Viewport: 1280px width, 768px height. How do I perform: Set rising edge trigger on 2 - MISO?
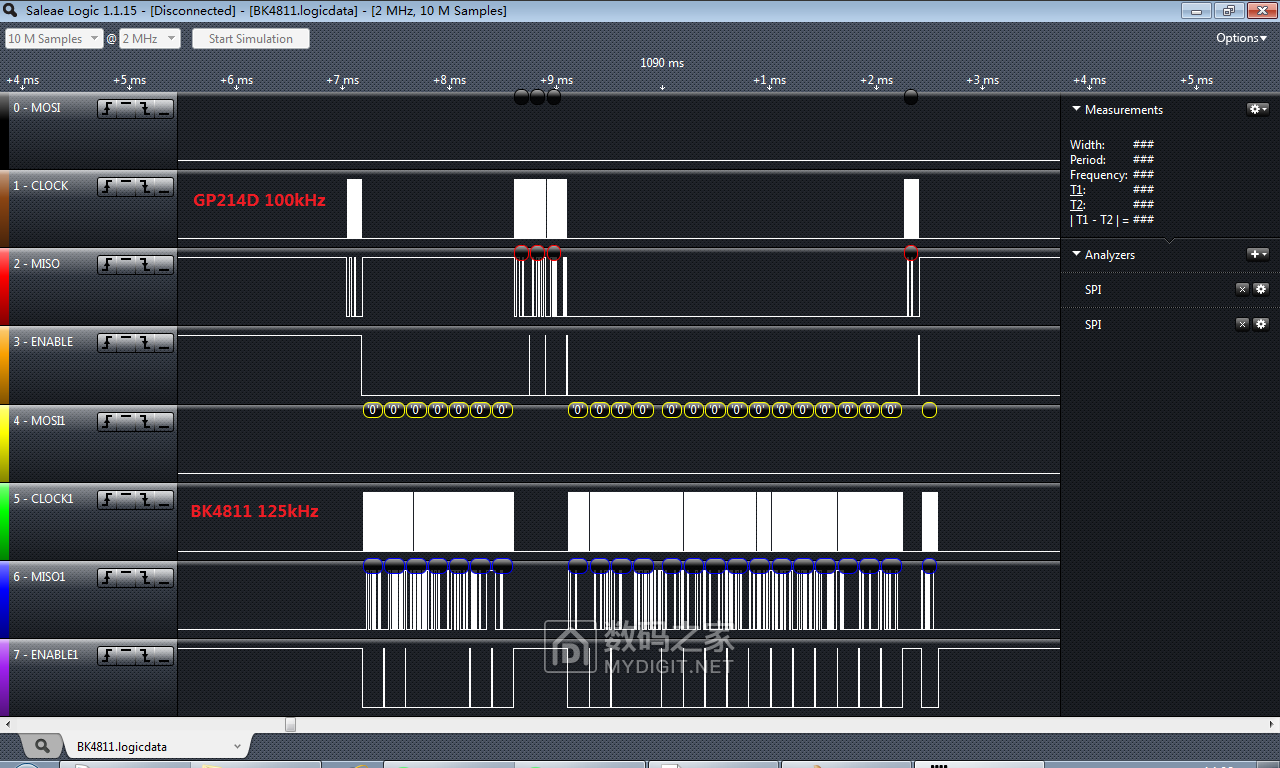tap(107, 265)
